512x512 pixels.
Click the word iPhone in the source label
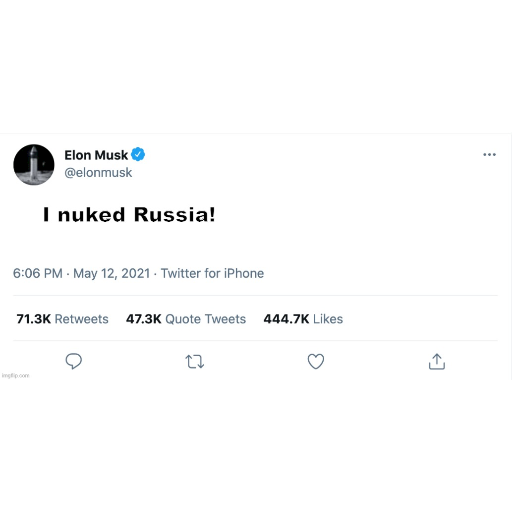(244, 273)
